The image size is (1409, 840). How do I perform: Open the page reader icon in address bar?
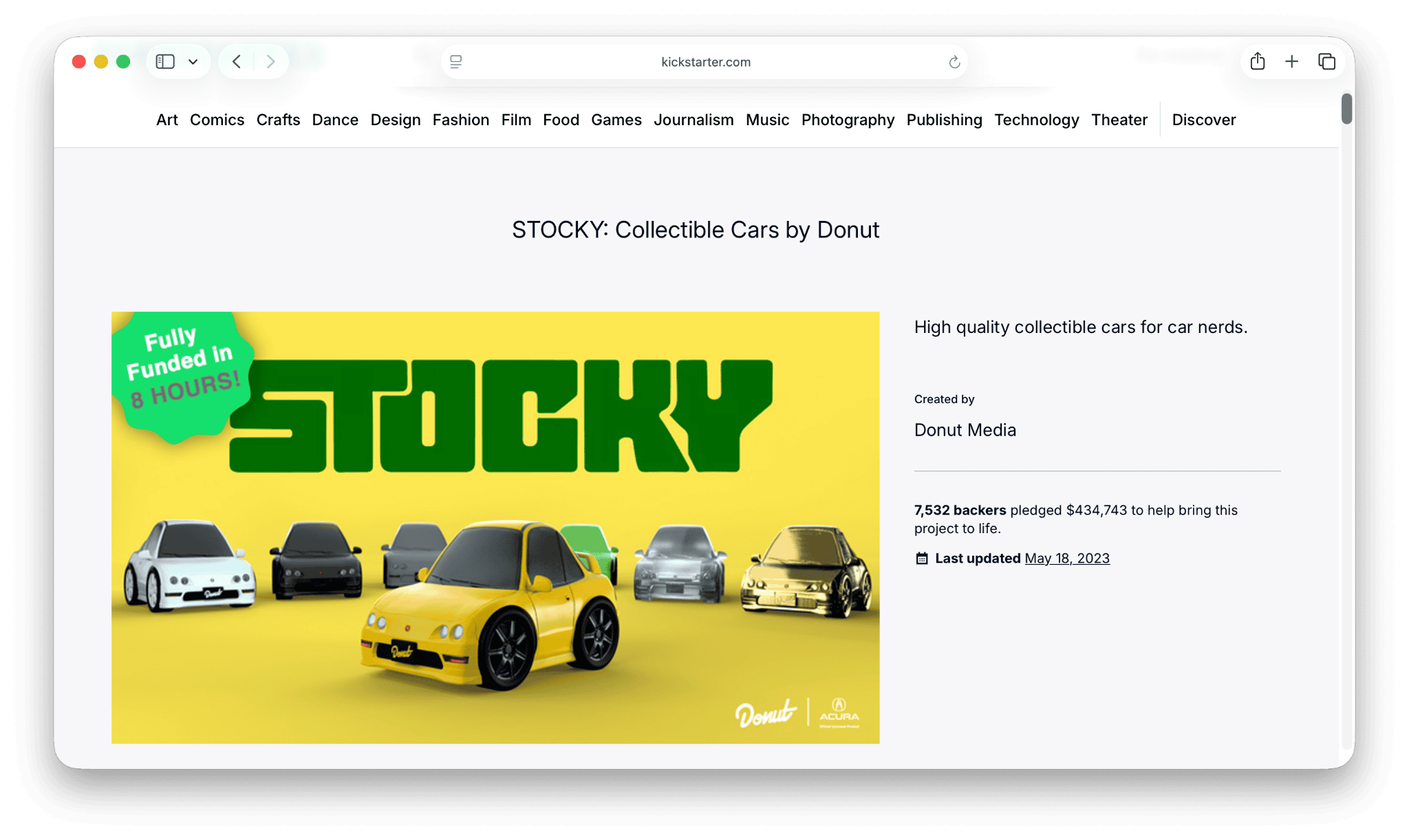pos(456,62)
